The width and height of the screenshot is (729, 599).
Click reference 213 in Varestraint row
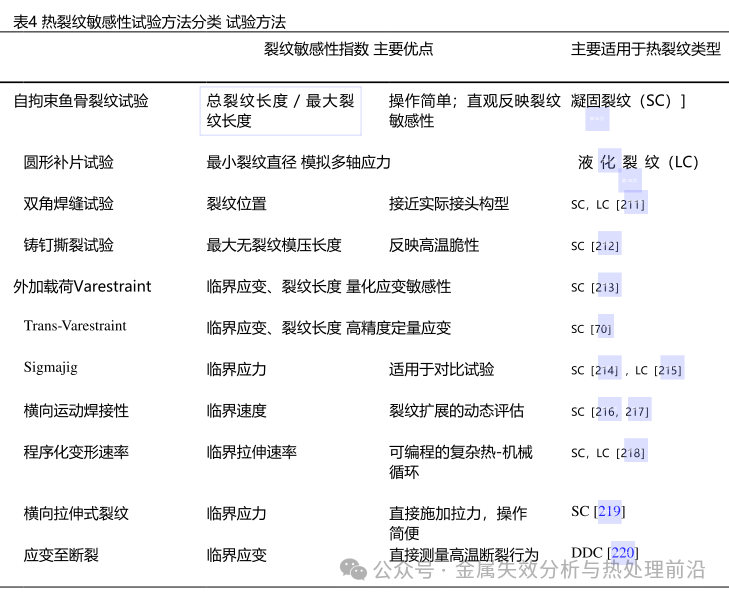pyautogui.click(x=605, y=287)
